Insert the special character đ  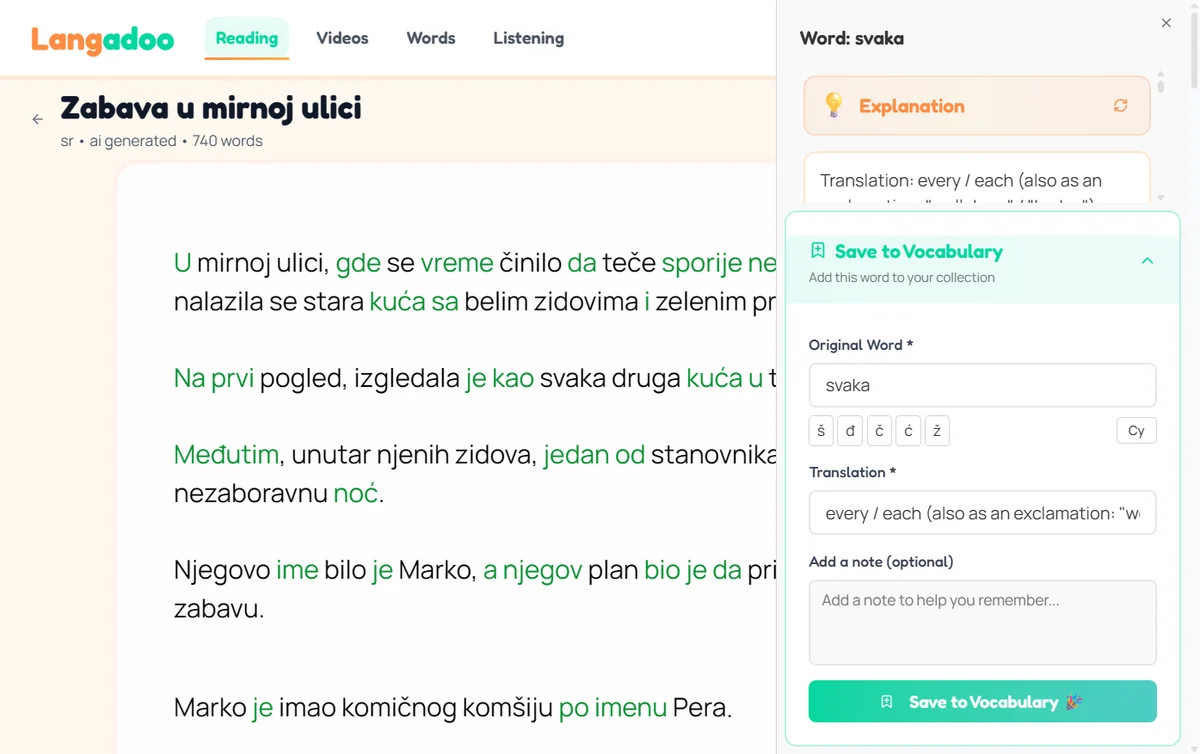click(849, 430)
